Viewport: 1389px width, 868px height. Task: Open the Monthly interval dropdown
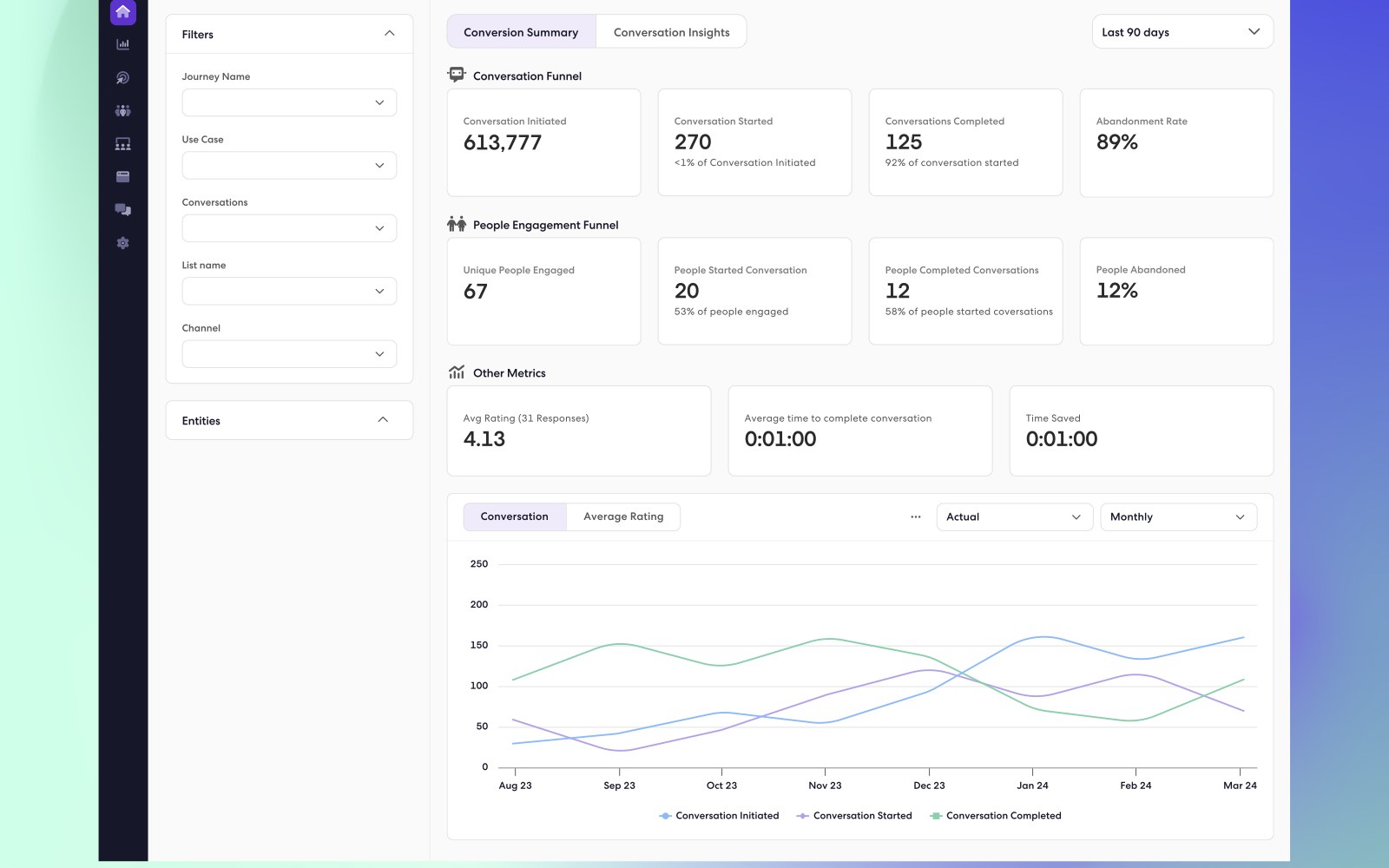pyautogui.click(x=1178, y=516)
